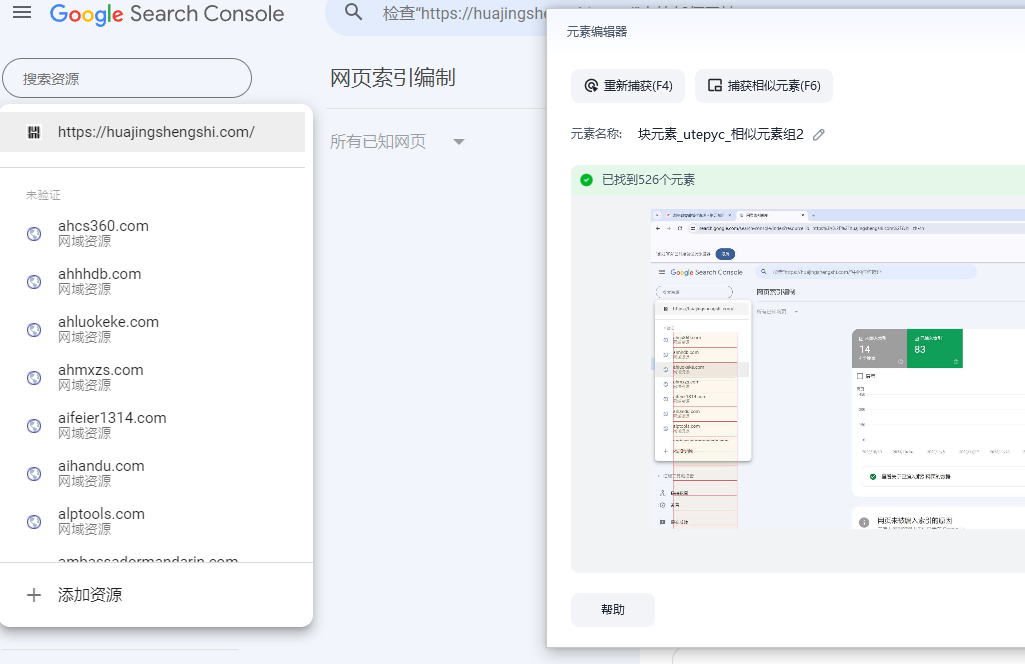
Task: Choose aihandu.com from property list
Action: pos(152,473)
